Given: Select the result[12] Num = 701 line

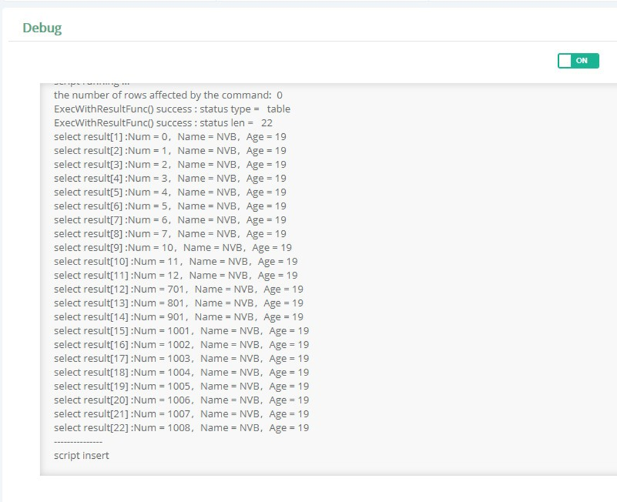Looking at the screenshot, I should point(178,289).
